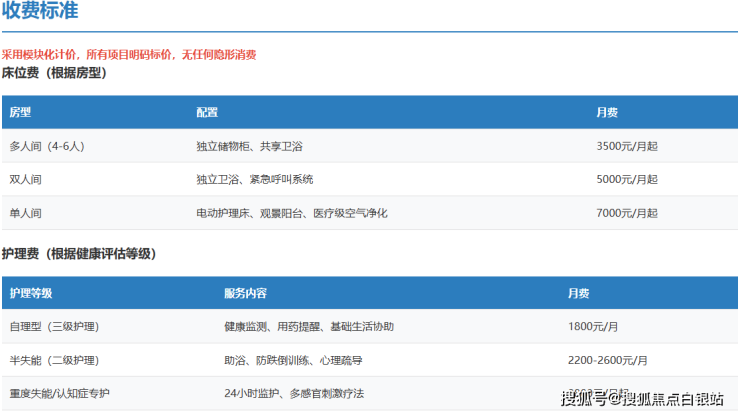
Task: Click the 独立储物柜、共享卫浴 cell
Action: [x=249, y=146]
